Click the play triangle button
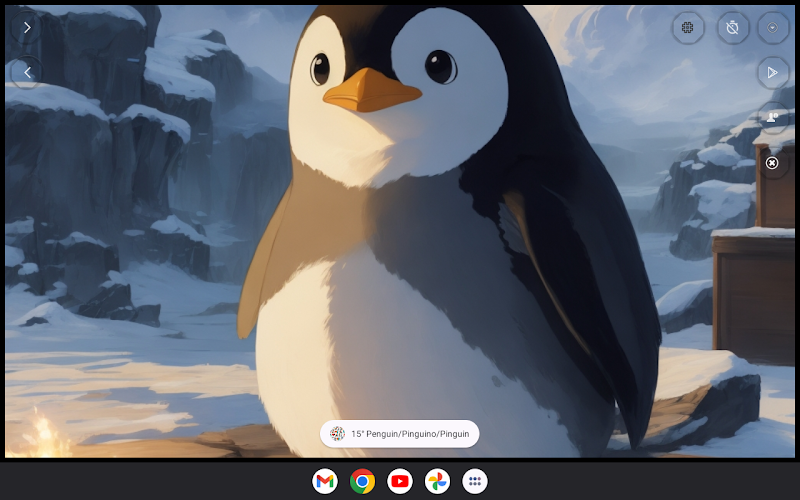The height and width of the screenshot is (500, 800). coord(772,72)
